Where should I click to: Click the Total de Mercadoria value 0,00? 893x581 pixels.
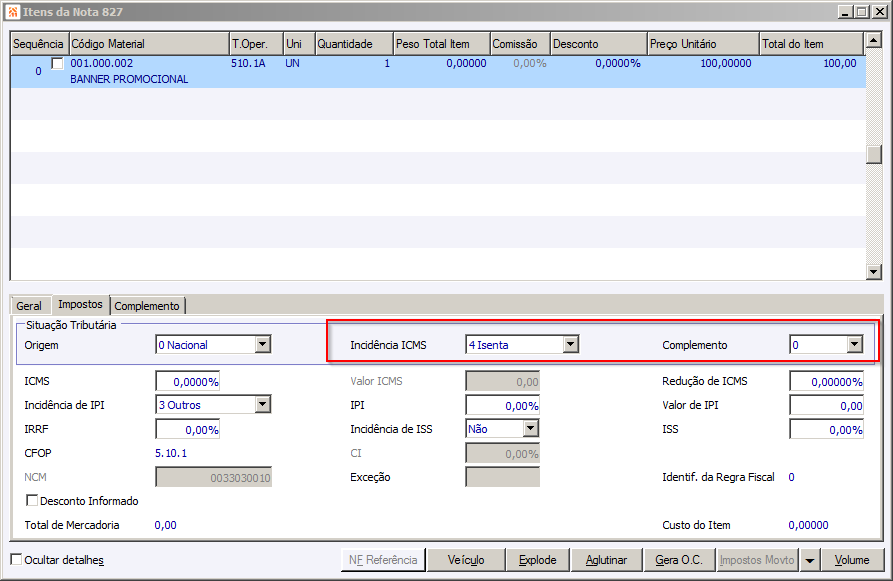coord(165,525)
